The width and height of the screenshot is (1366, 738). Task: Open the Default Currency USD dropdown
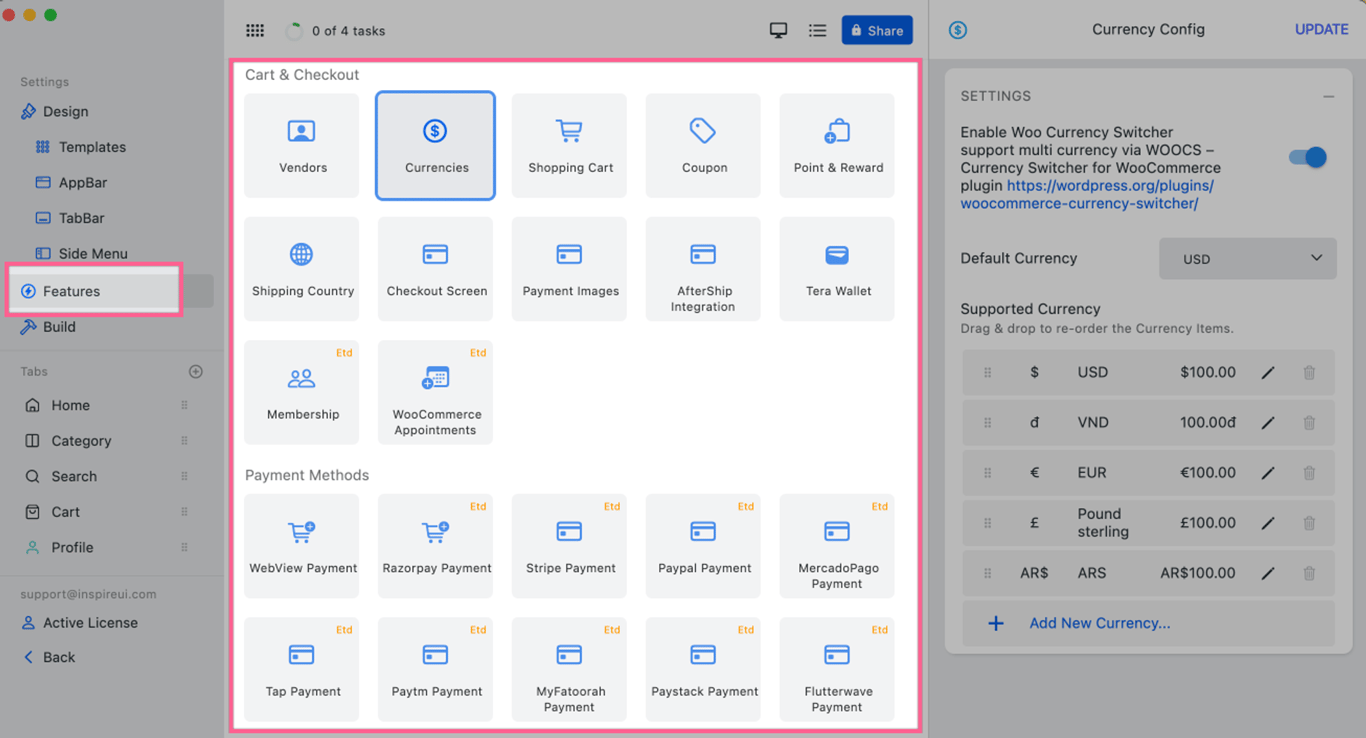click(x=1247, y=258)
